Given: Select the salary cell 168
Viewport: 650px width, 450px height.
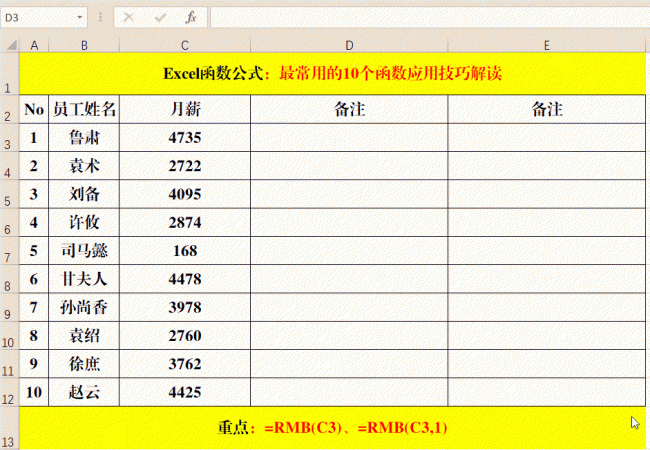Looking at the screenshot, I should (185, 251).
